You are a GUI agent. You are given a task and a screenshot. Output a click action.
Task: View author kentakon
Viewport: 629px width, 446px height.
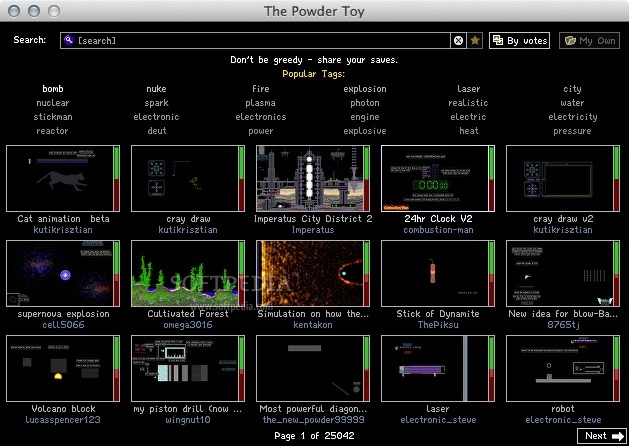(313, 325)
